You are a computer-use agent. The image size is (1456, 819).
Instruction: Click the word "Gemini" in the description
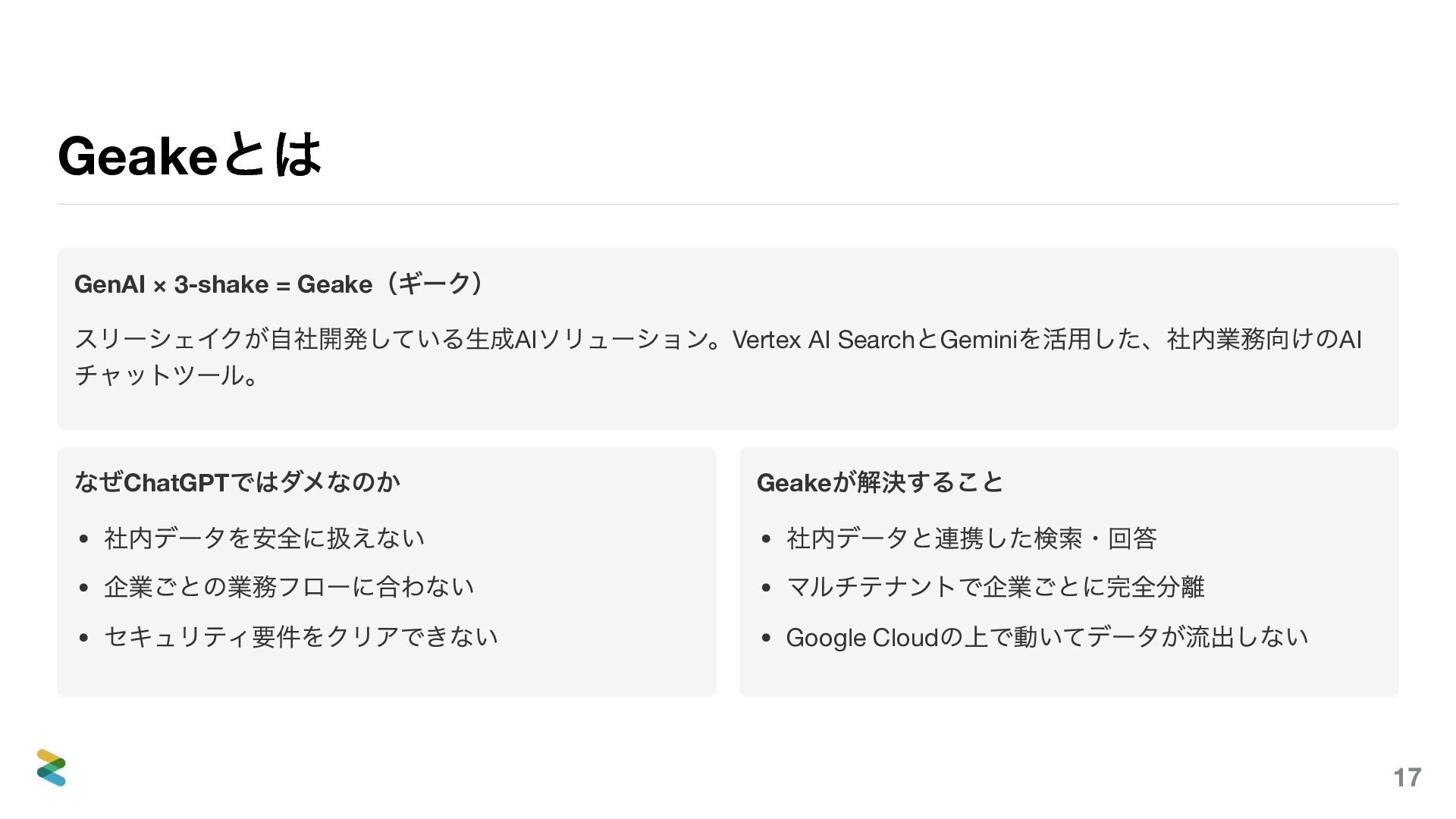[978, 339]
